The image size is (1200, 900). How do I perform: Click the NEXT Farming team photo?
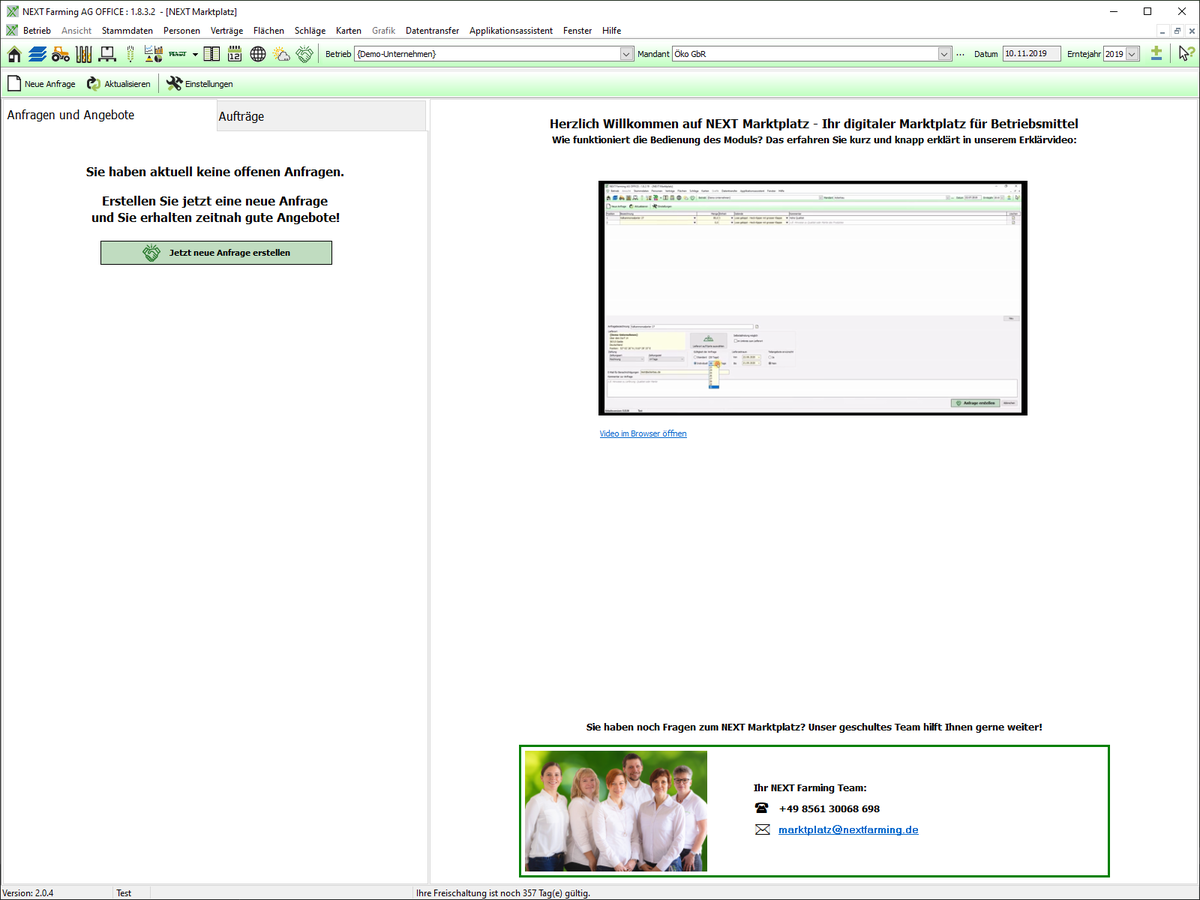615,811
